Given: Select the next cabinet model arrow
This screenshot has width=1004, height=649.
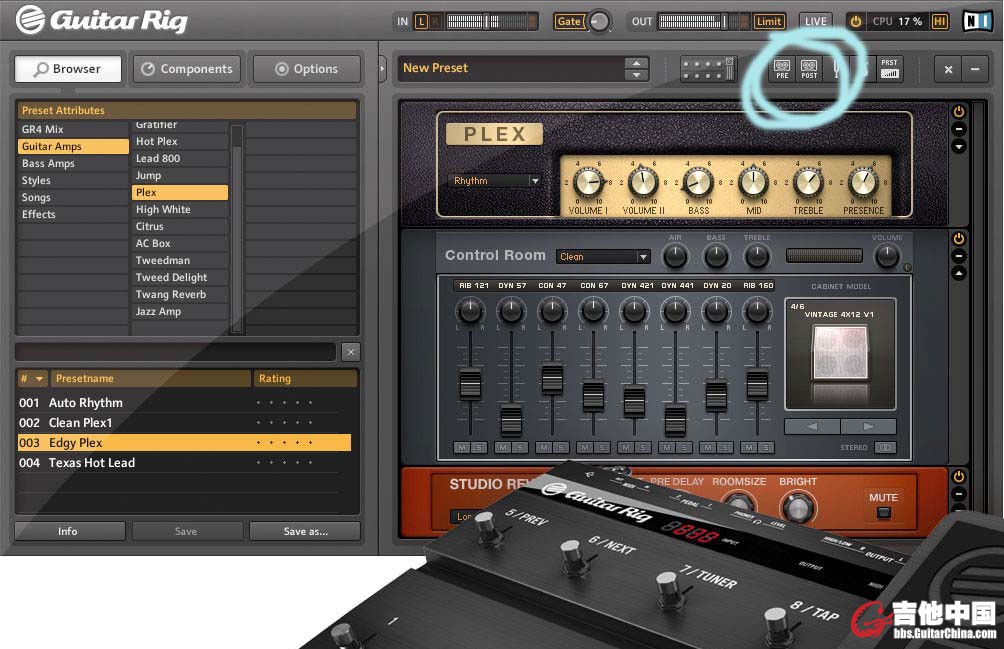Looking at the screenshot, I should [868, 426].
